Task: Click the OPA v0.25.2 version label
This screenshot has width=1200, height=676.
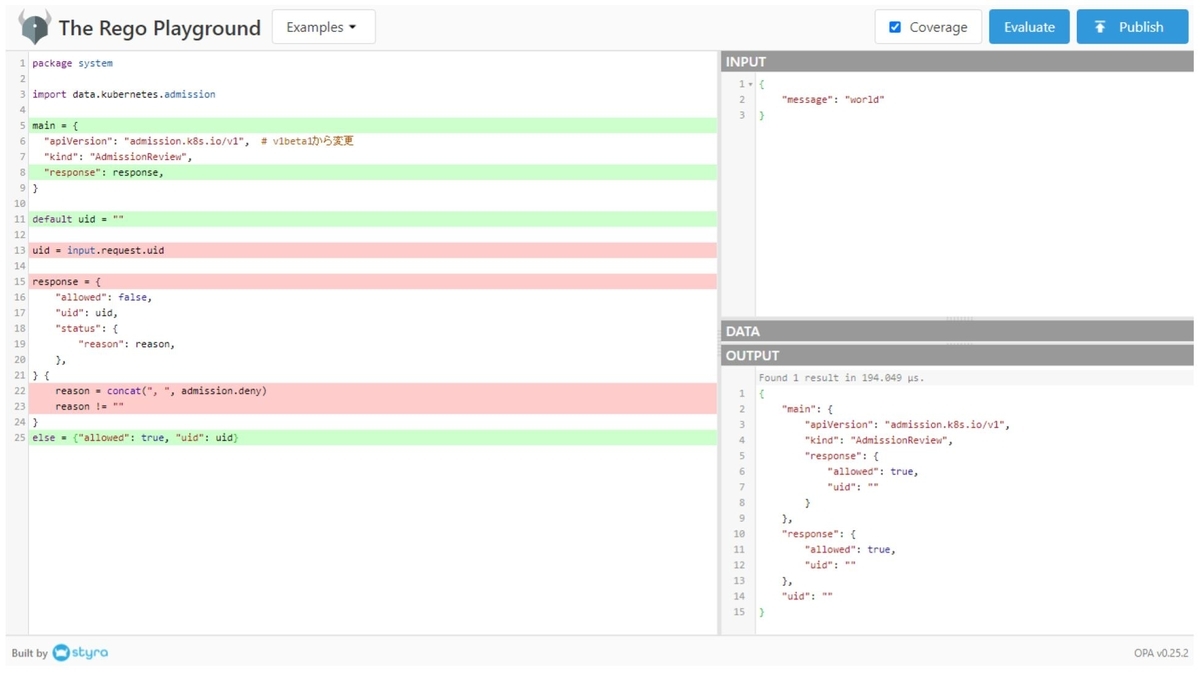Action: 1161,653
